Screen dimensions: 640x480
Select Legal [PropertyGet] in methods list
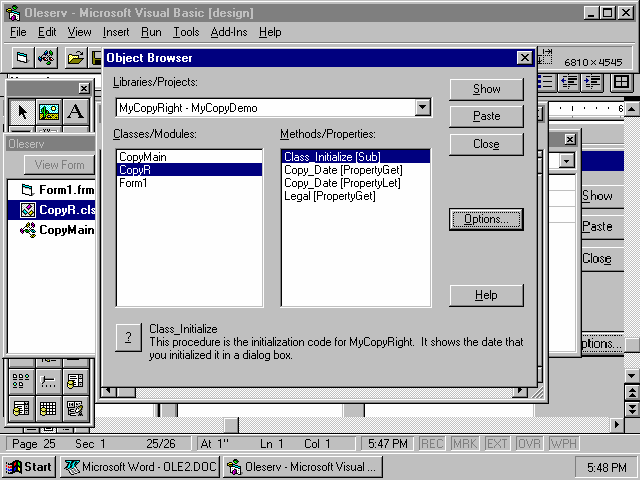click(x=329, y=196)
